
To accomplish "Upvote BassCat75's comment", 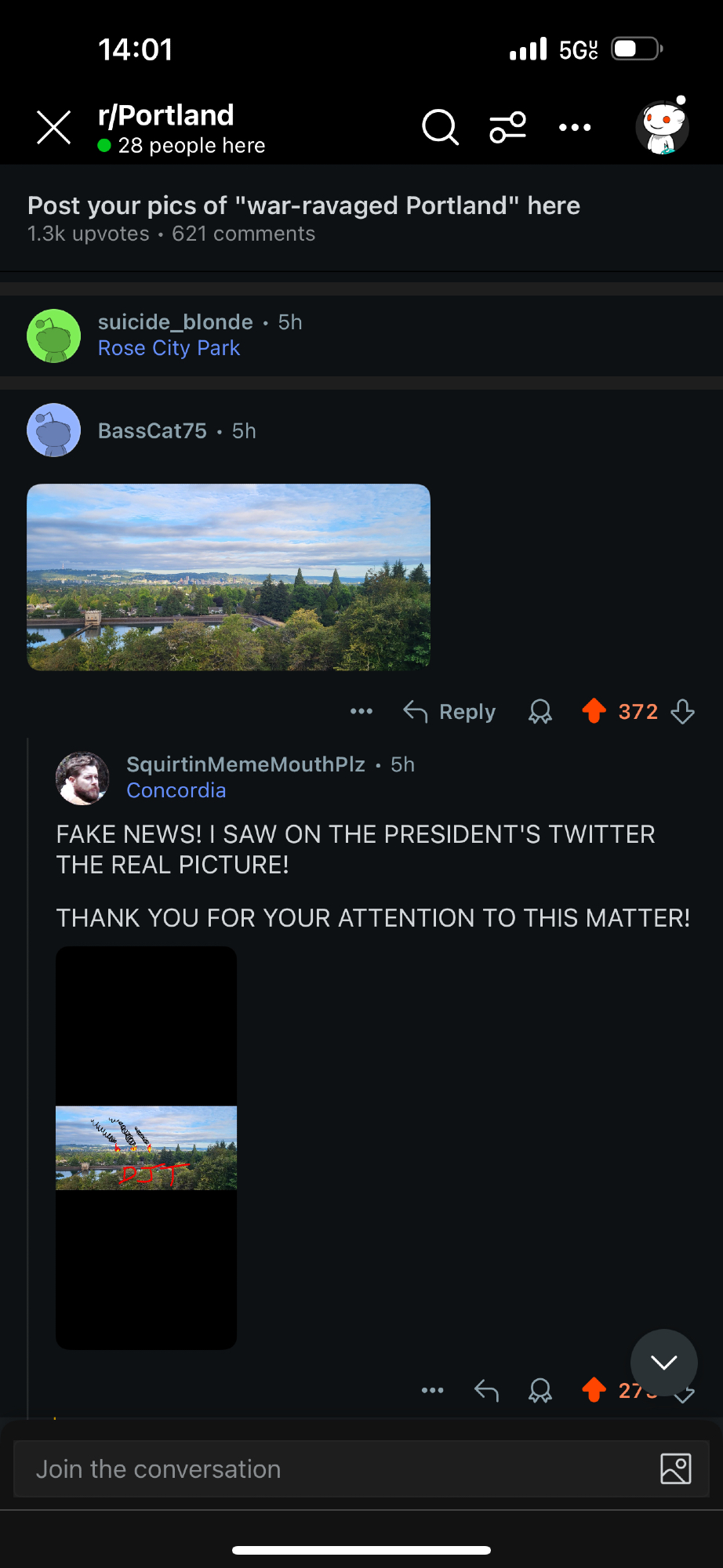I will click(594, 711).
